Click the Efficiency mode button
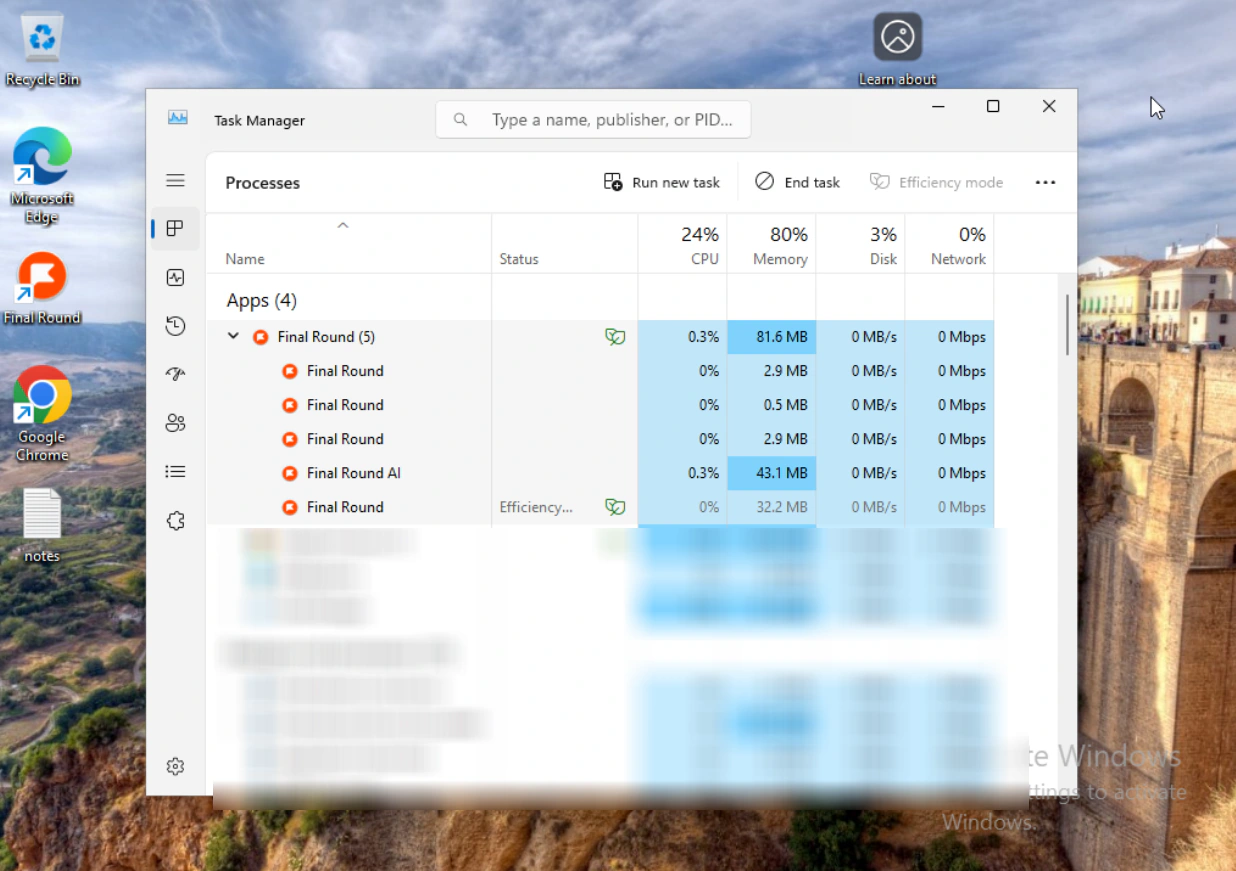1236x871 pixels. click(x=936, y=182)
